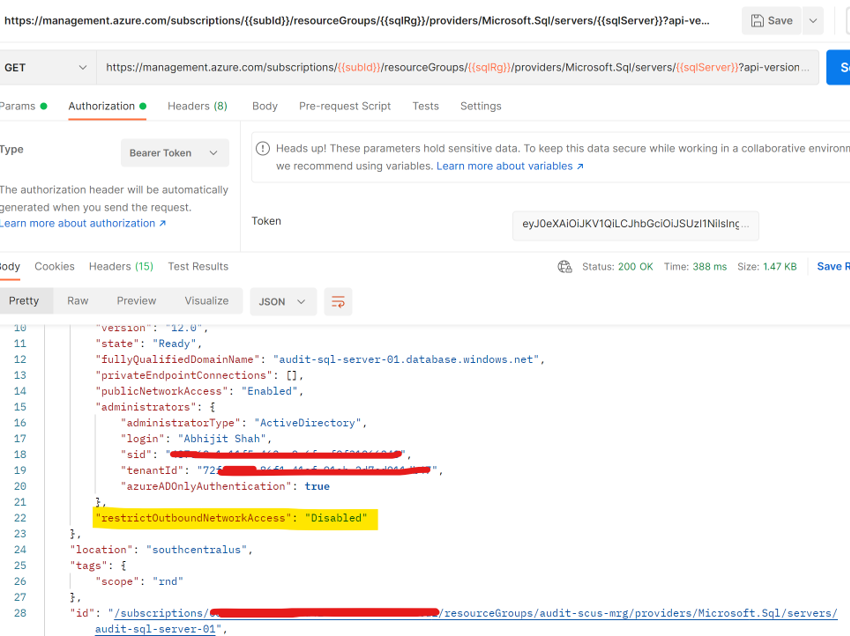Open the Save options dropdown arrow

point(813,21)
